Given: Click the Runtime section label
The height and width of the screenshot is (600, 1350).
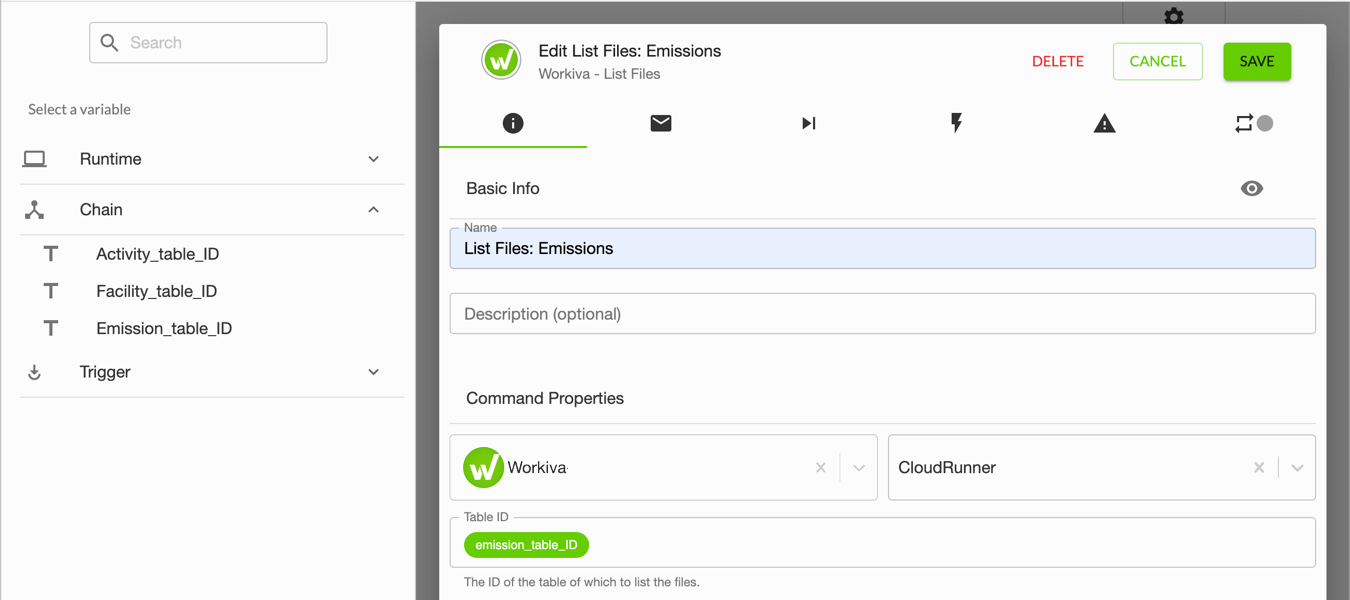Looking at the screenshot, I should 110,159.
